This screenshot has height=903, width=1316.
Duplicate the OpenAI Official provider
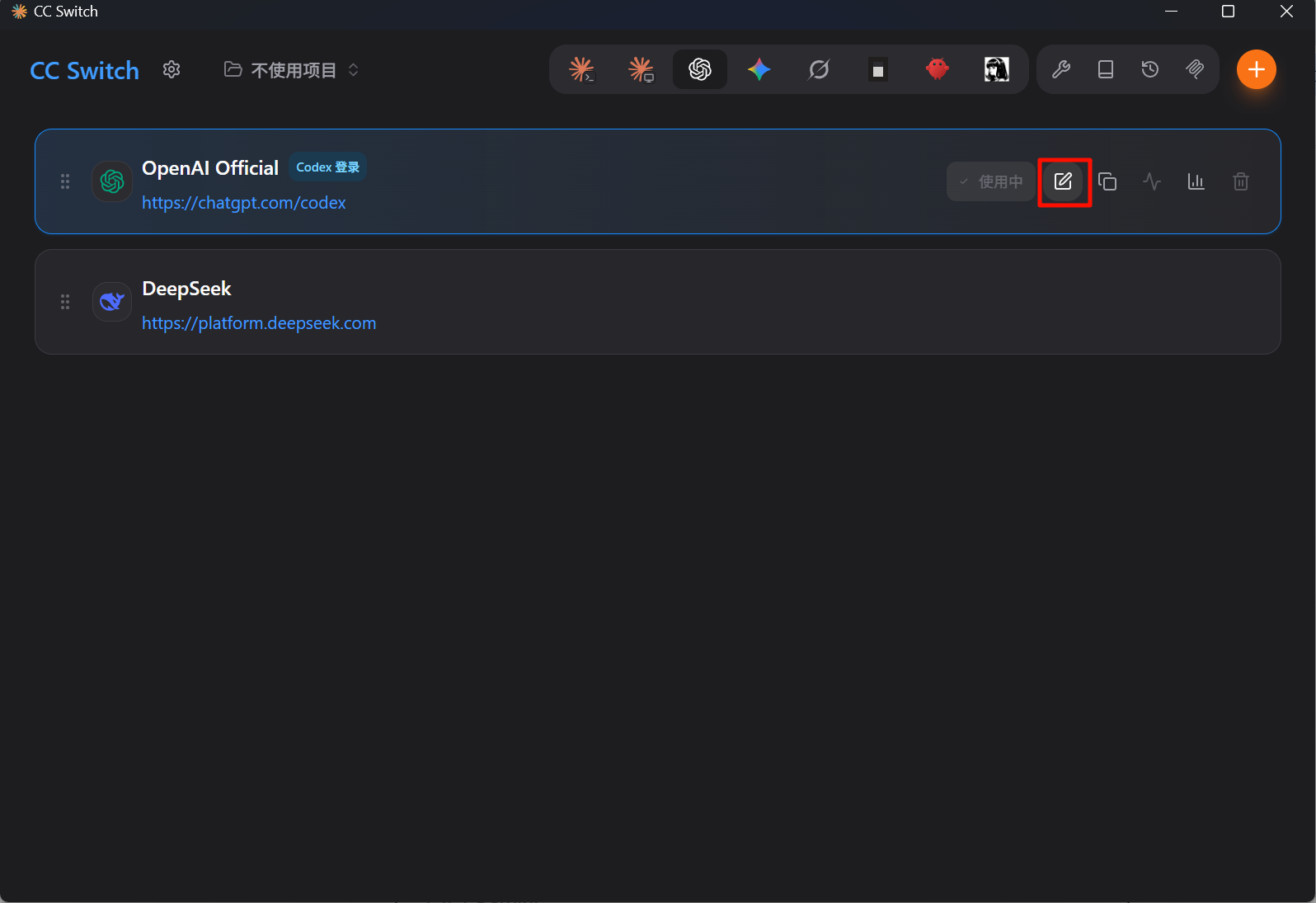1107,181
